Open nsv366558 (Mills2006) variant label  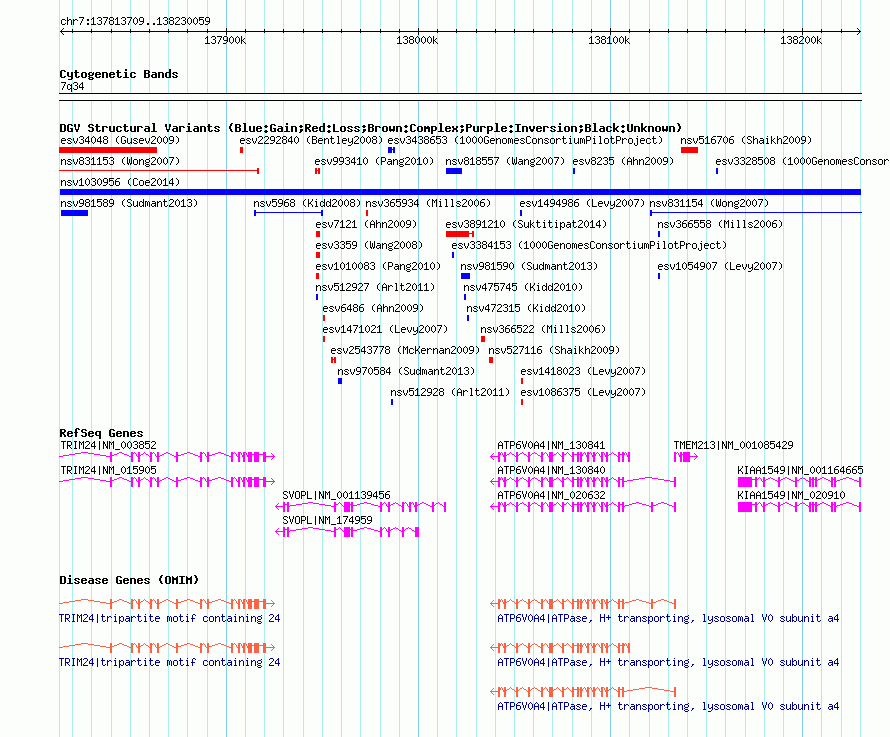(x=720, y=224)
